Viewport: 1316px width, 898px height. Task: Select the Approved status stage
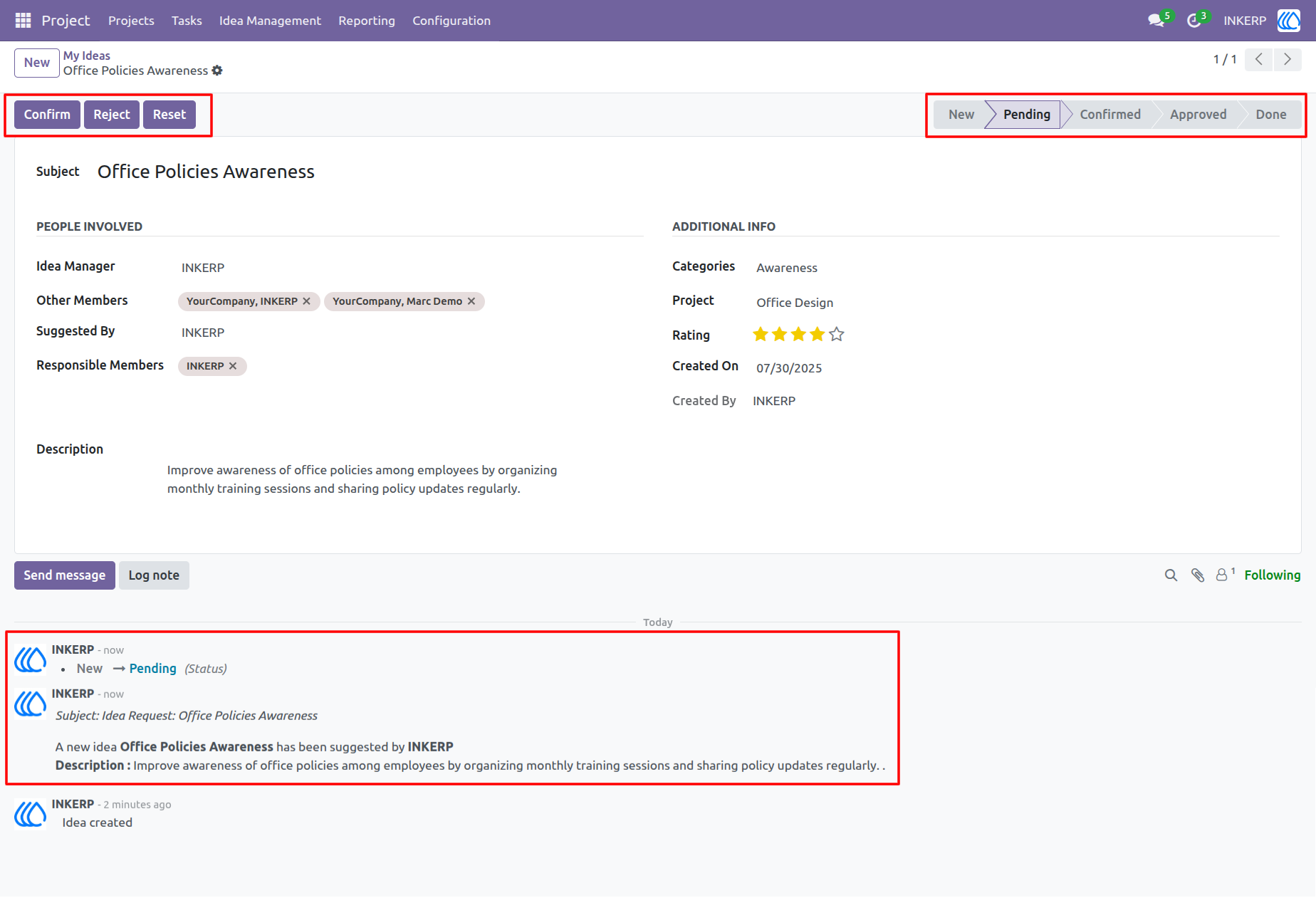point(1198,115)
